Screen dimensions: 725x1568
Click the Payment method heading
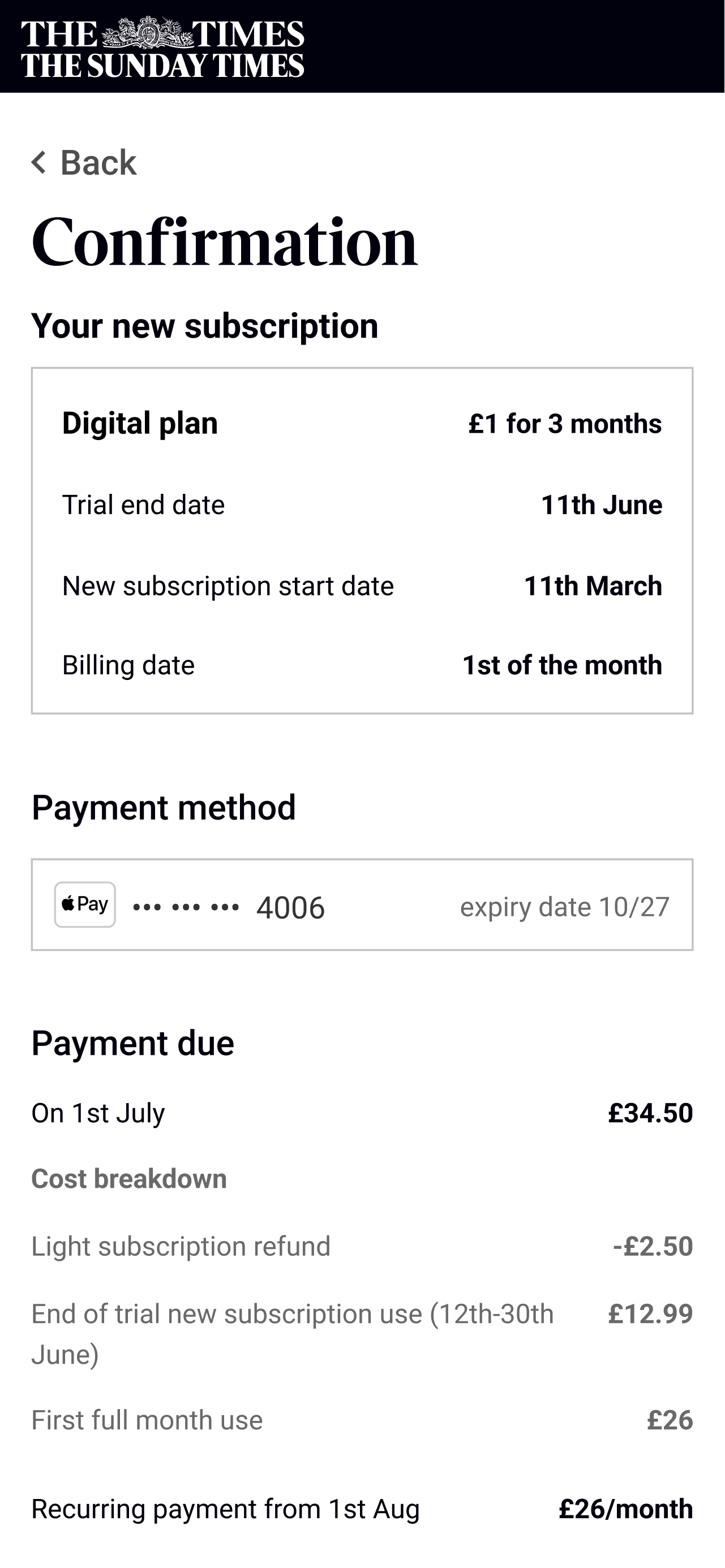pos(163,808)
